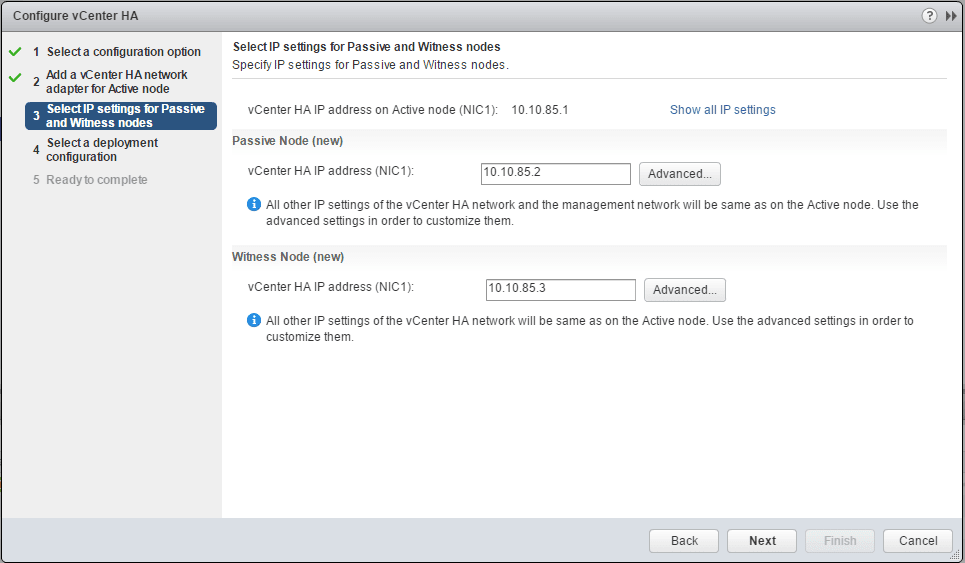
Task: Open step 2 Add a vCenter HA network adapter
Action: pos(116,82)
